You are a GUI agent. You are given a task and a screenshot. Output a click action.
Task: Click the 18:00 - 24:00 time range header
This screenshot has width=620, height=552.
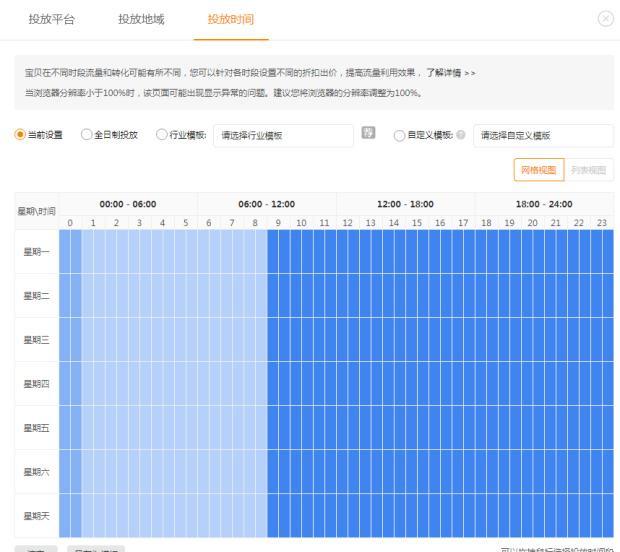[x=544, y=204]
